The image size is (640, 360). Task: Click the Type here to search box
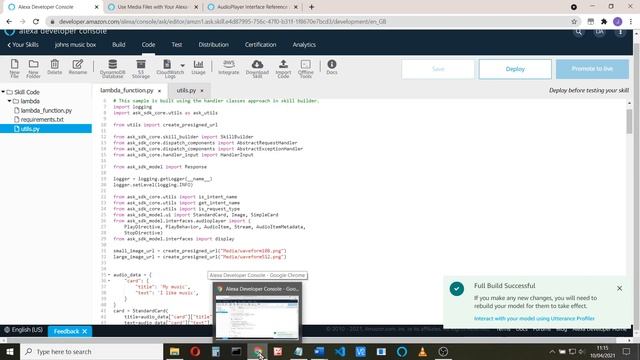[x=91, y=351]
